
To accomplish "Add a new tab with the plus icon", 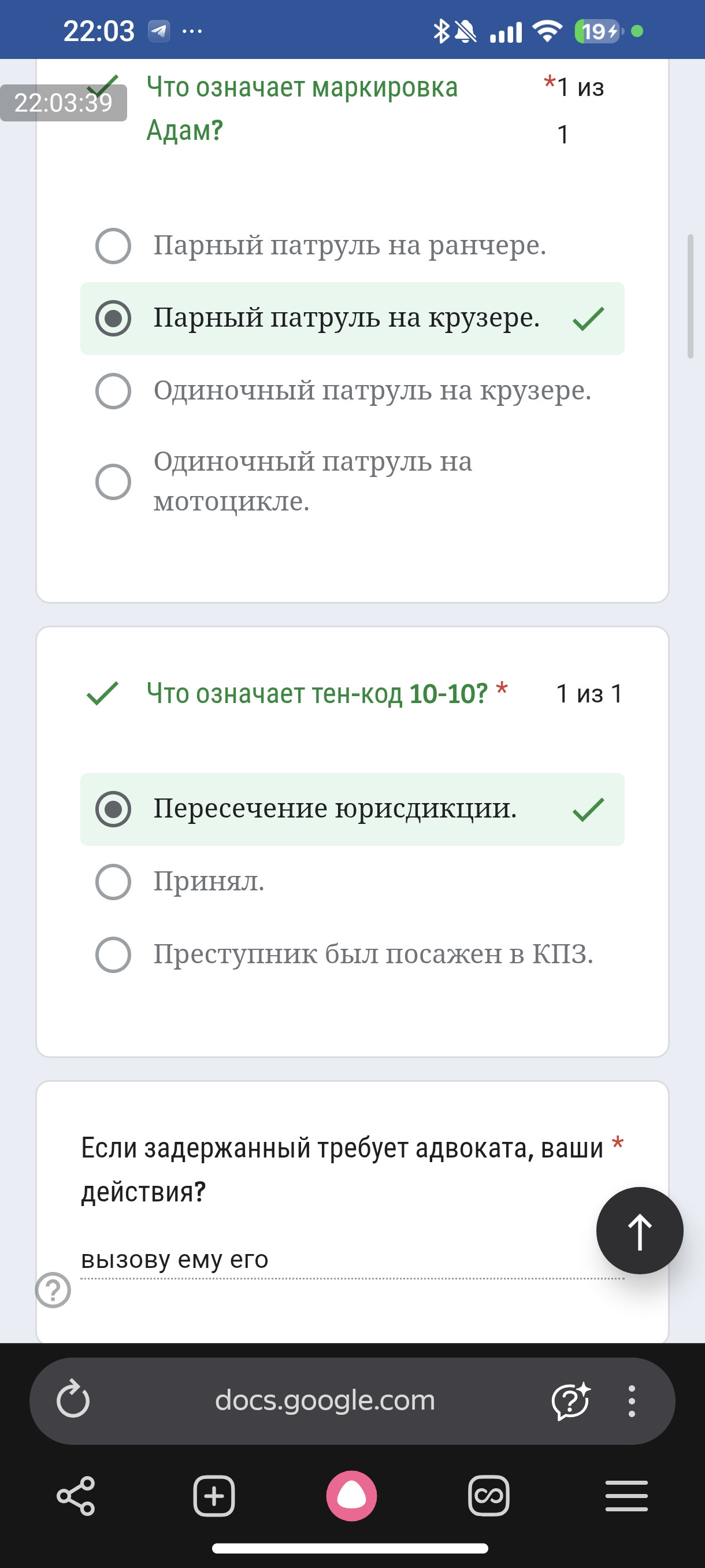I will click(x=213, y=1496).
